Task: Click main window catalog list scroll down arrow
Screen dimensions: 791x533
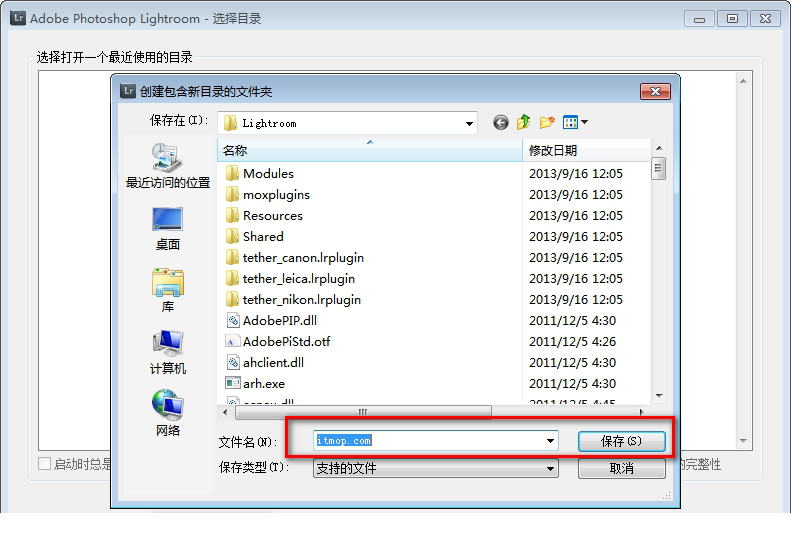Action: pyautogui.click(x=743, y=441)
